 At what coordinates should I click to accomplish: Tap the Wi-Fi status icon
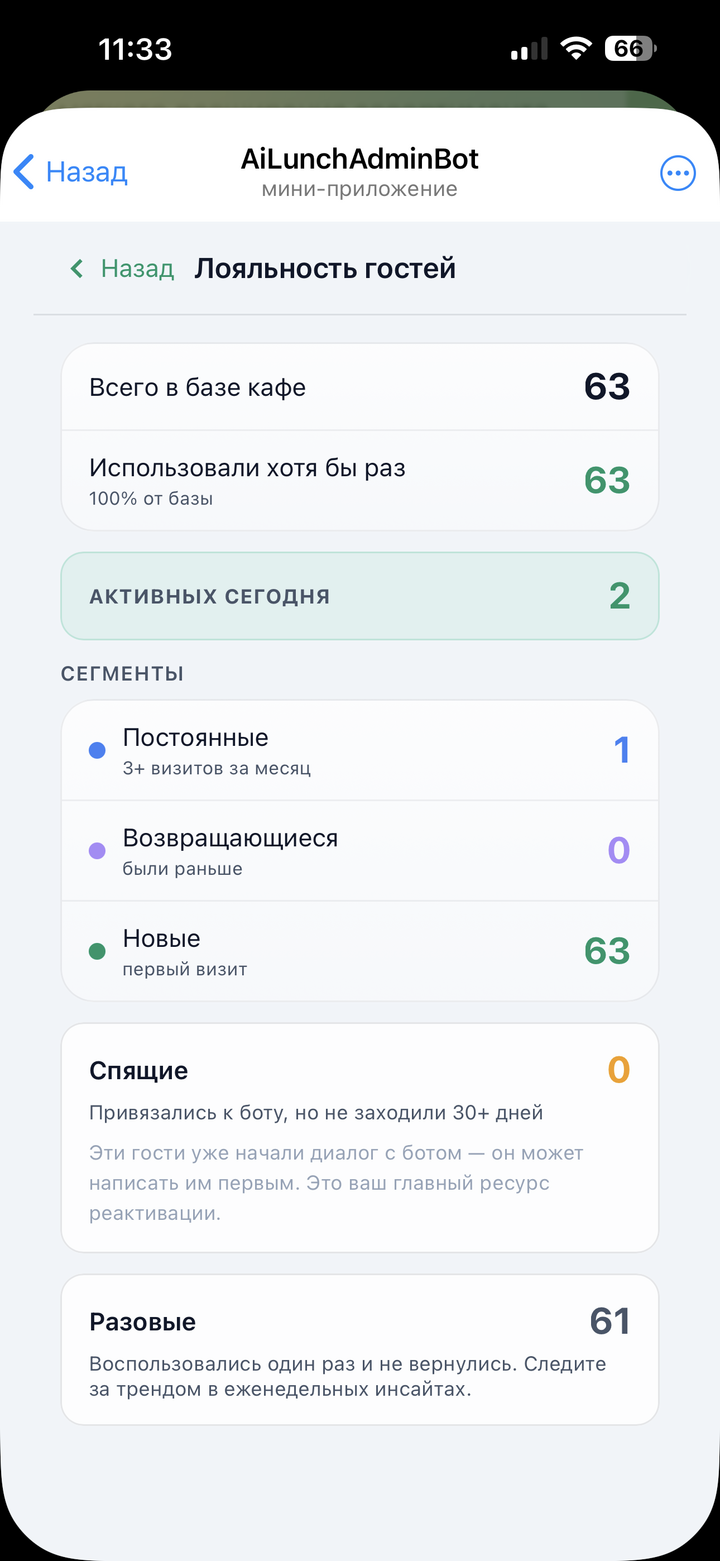coord(576,48)
